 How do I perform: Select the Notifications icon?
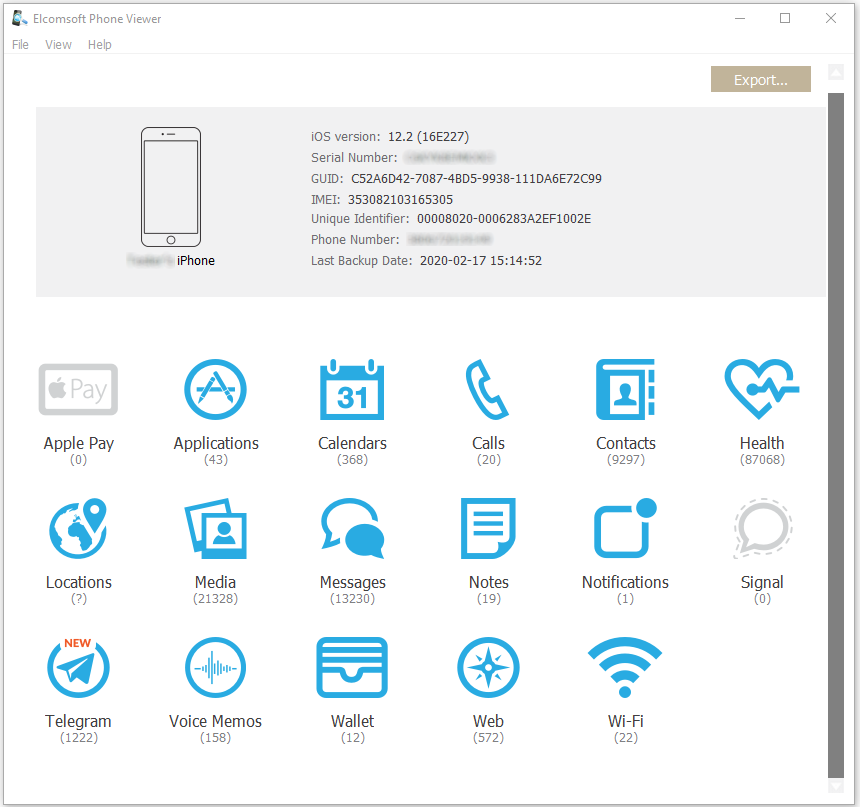625,528
